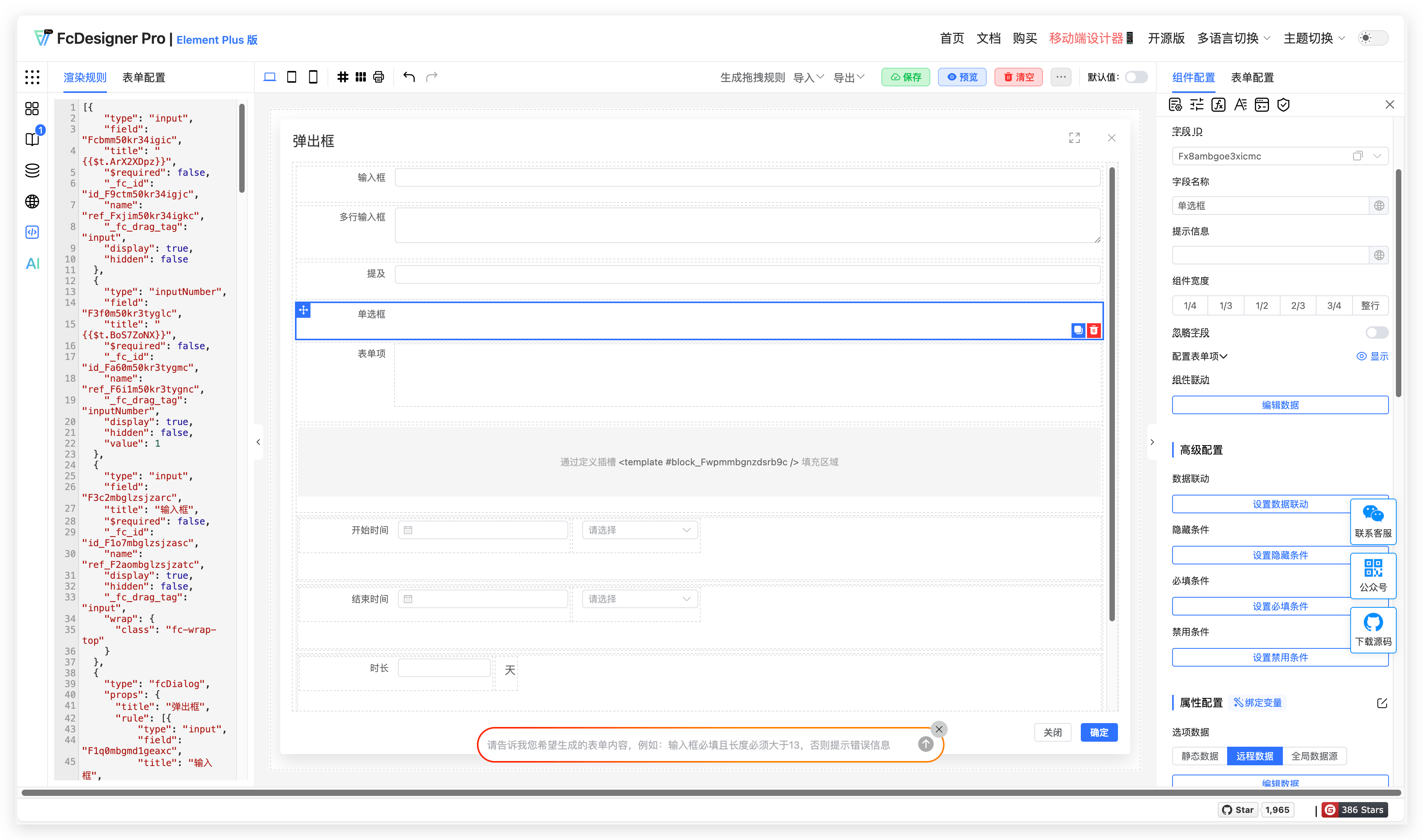Switch to mobile preview view icon
The height and width of the screenshot is (840, 1423).
point(313,76)
